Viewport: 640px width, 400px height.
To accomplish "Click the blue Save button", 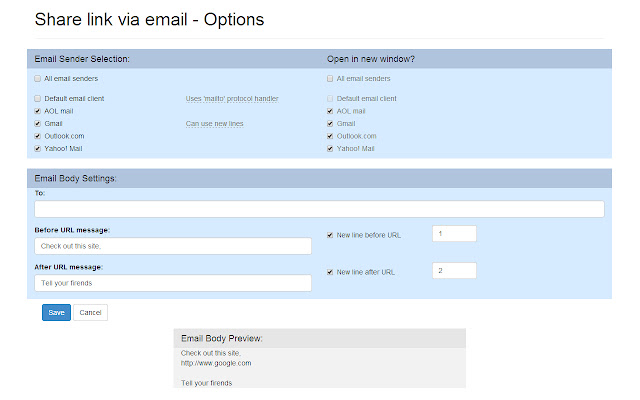I will 56,312.
